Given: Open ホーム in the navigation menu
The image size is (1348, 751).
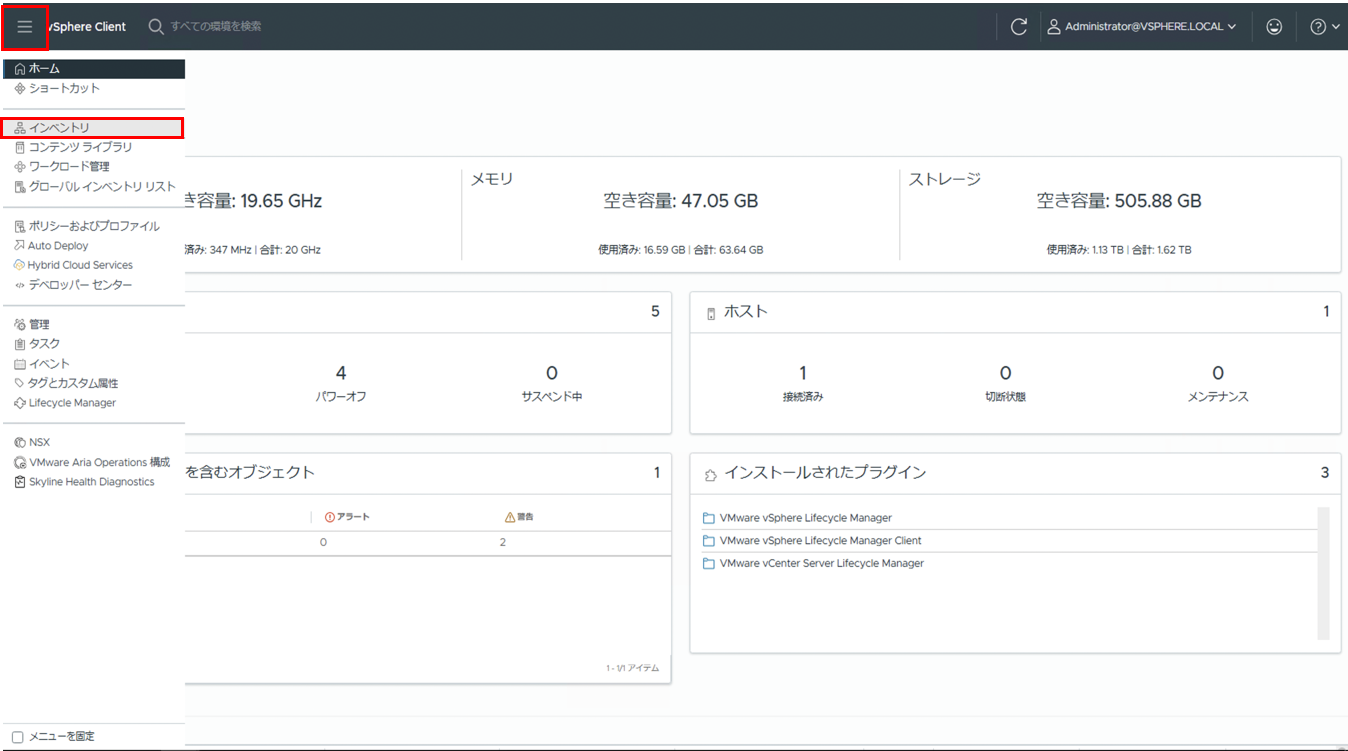Looking at the screenshot, I should tap(93, 69).
